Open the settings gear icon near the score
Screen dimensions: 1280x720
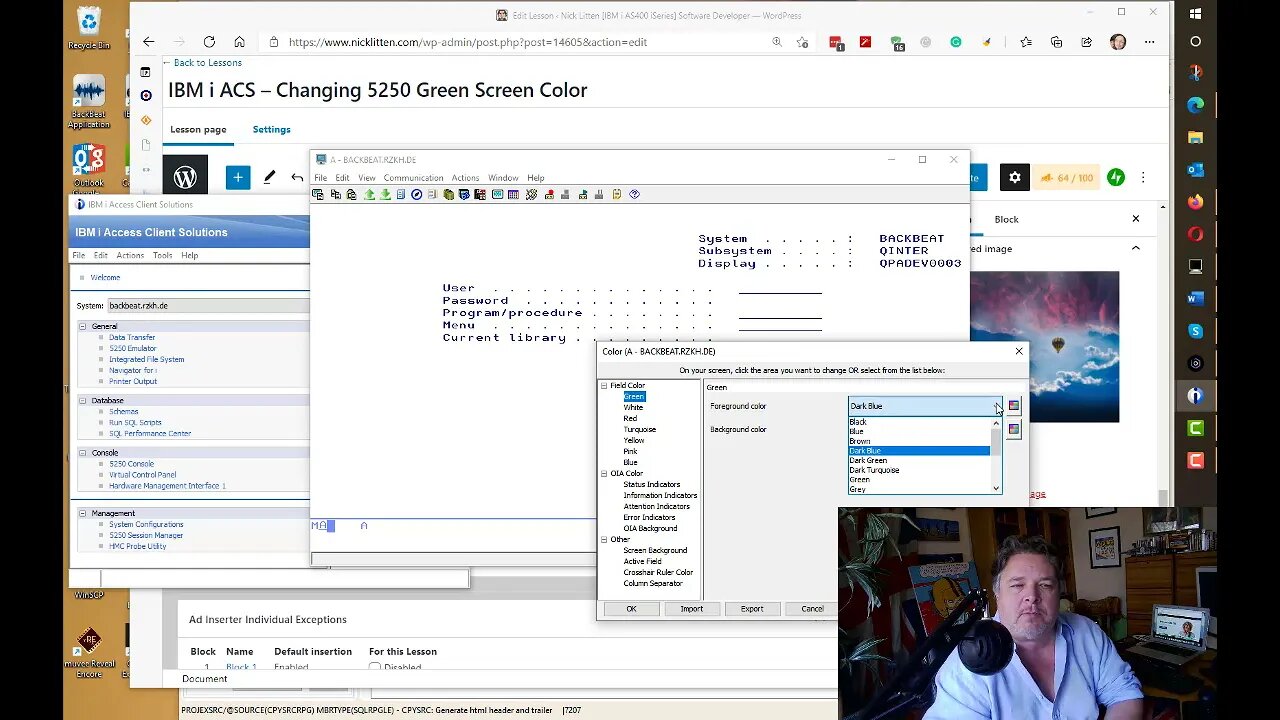[x=1014, y=176]
